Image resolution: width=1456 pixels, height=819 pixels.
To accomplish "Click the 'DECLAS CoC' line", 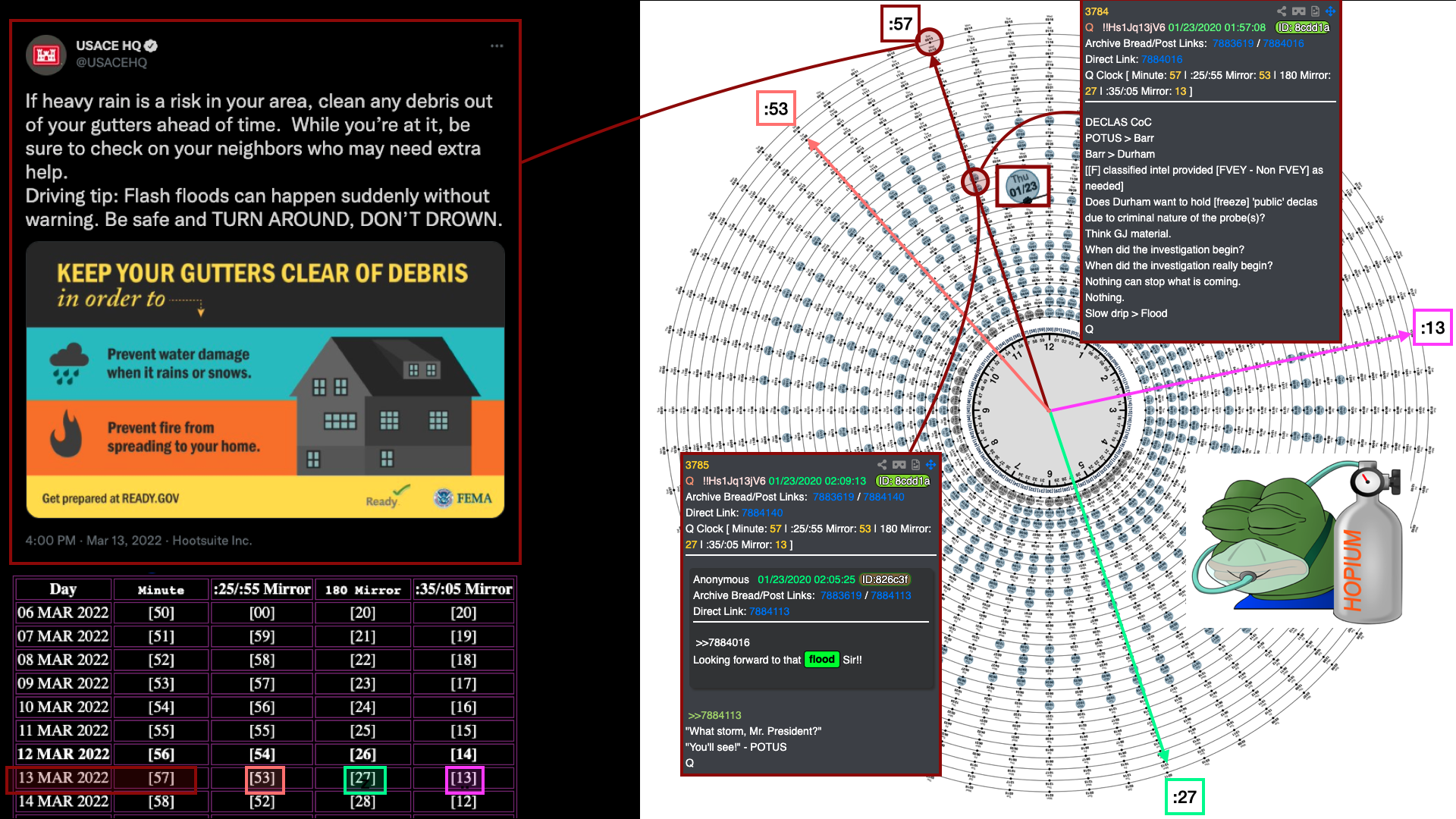I will click(x=1118, y=122).
